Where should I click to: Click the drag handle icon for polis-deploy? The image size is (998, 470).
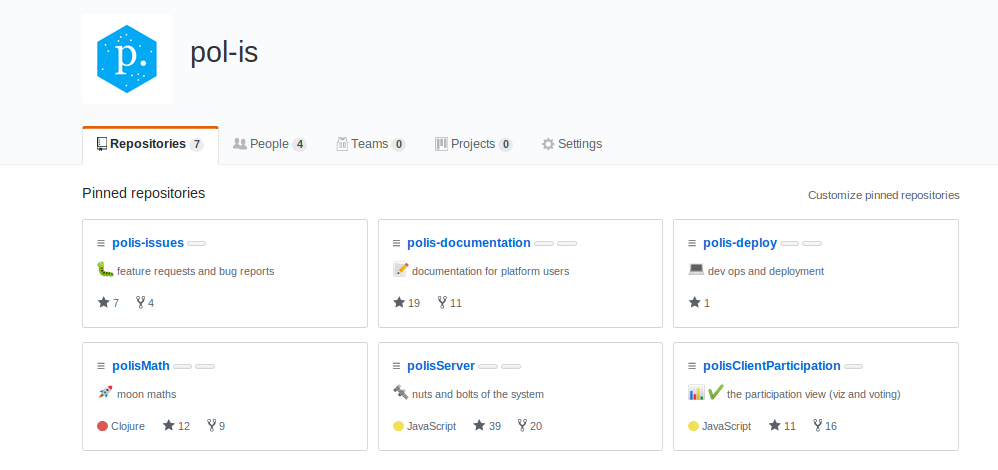coord(692,243)
